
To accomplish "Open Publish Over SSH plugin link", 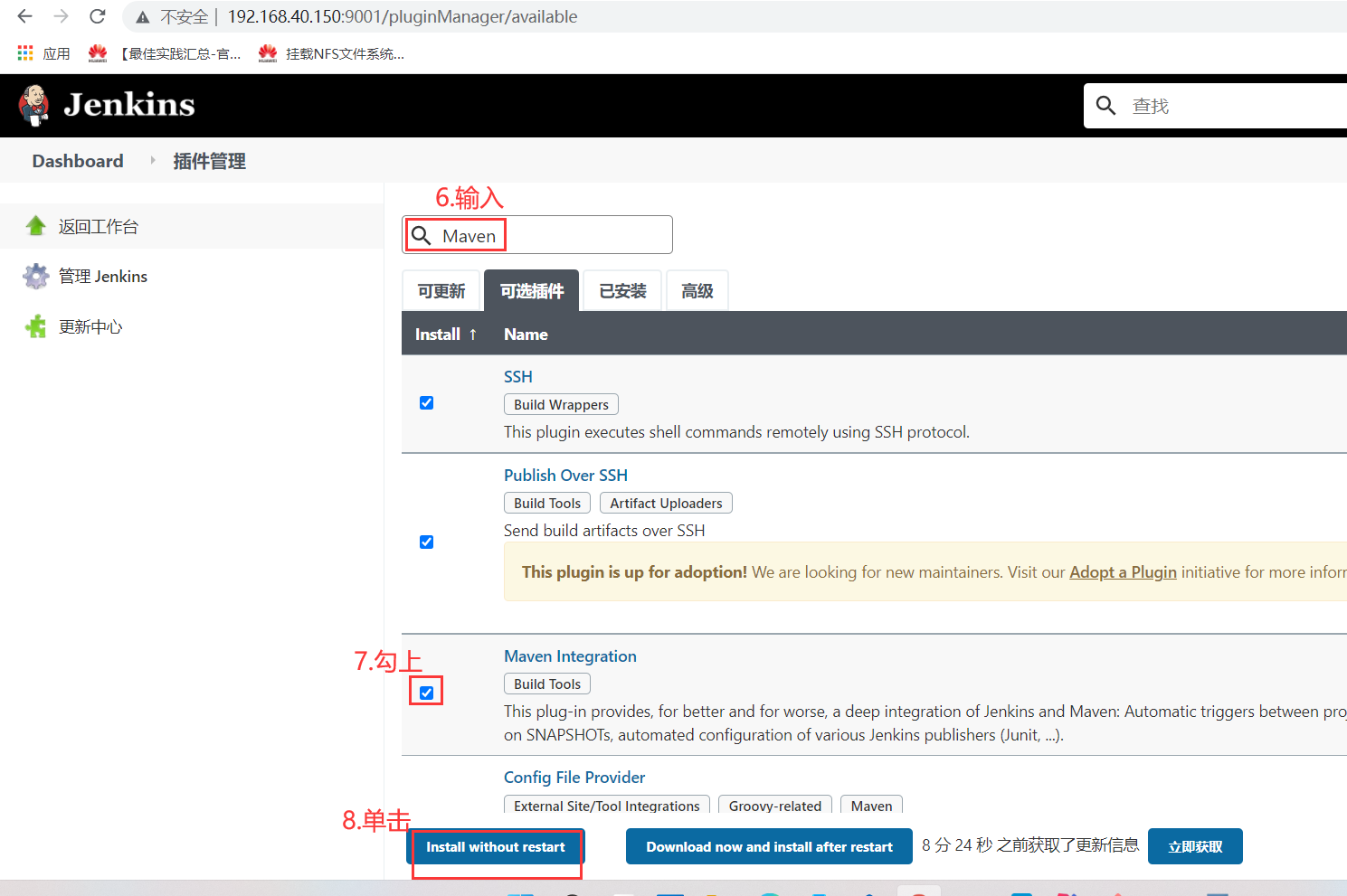I will coord(565,475).
